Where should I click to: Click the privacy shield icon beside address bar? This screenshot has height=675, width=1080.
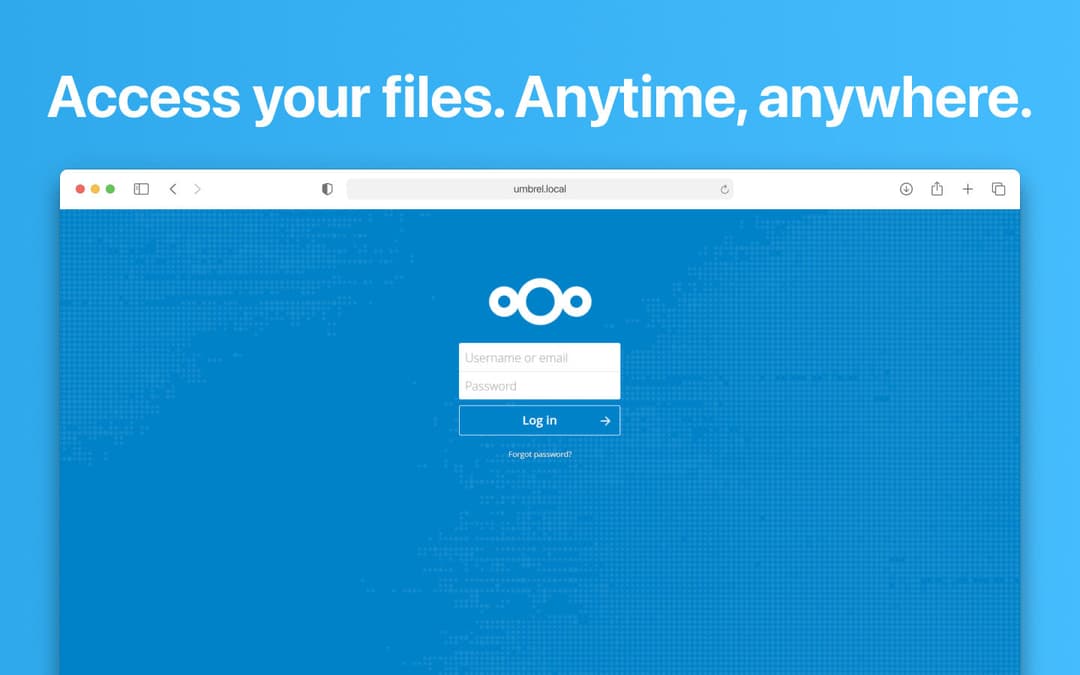click(327, 188)
